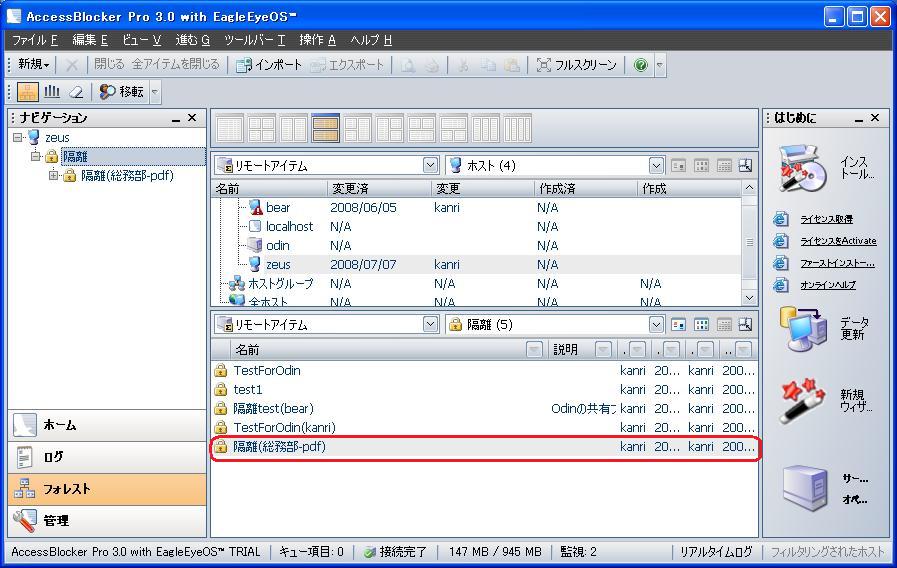
Task: Open the 管理 navigation section
Action: 107,521
